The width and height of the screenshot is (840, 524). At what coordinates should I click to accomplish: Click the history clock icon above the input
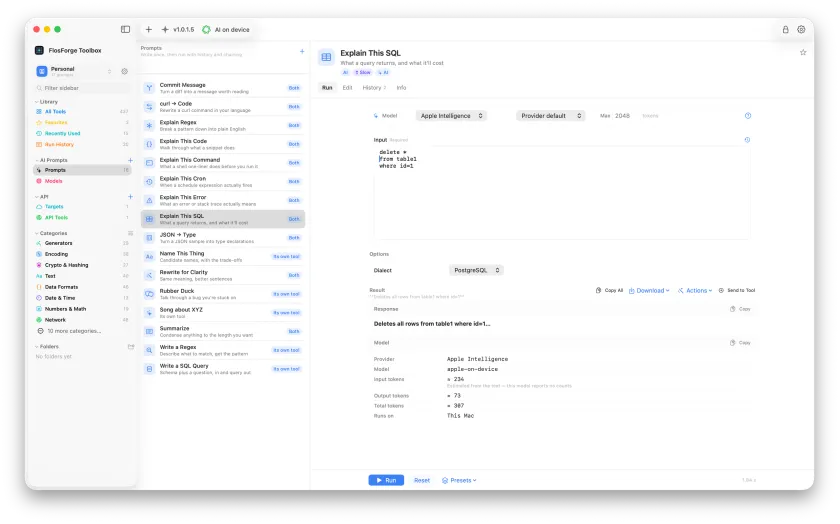click(x=747, y=140)
